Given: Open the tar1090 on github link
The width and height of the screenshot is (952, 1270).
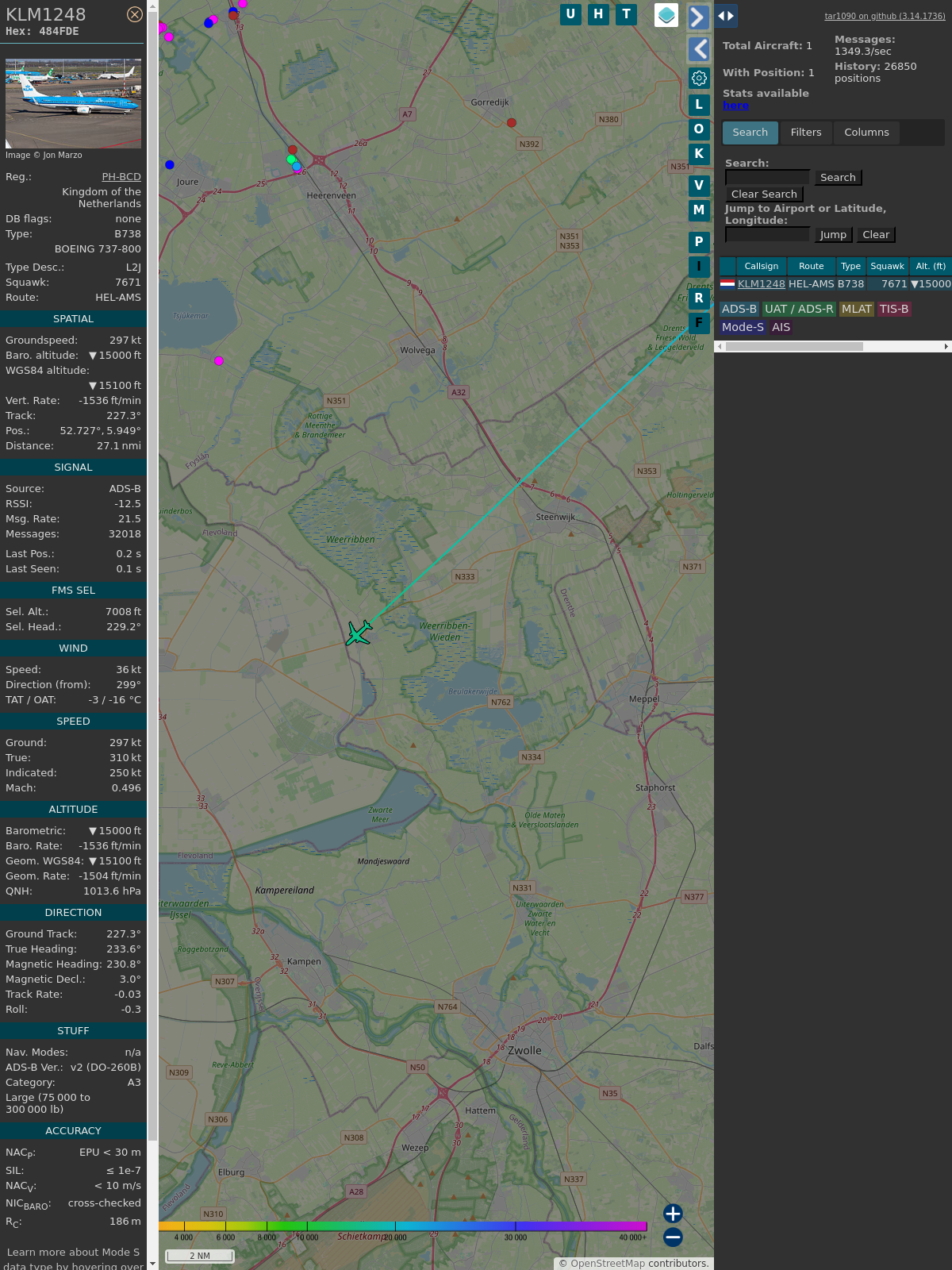Looking at the screenshot, I should 885,16.
